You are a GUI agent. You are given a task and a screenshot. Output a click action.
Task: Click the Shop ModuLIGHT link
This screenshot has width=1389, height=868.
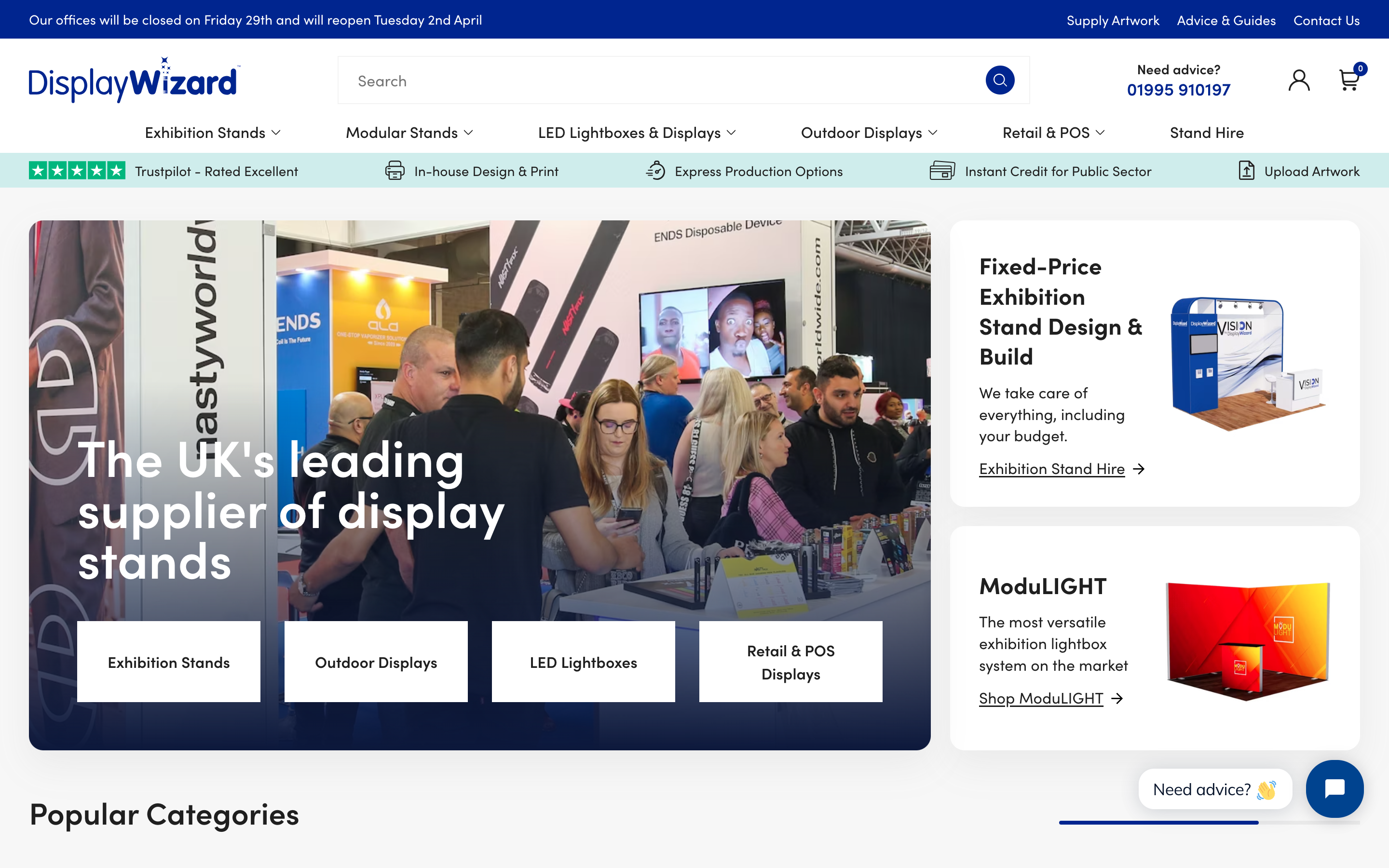click(1041, 698)
